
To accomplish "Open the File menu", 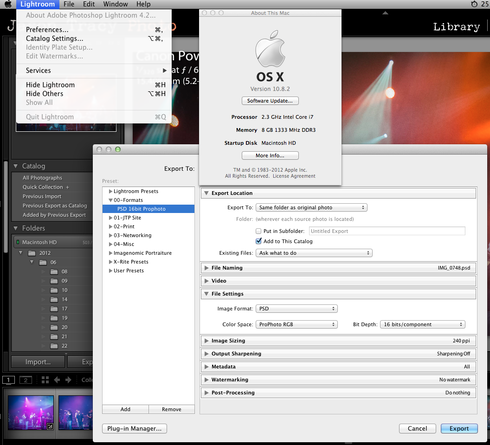I will tap(69, 4).
